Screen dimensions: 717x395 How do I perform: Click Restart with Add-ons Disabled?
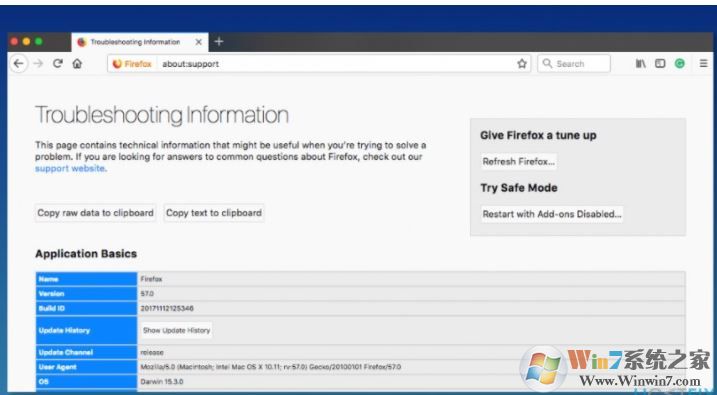coord(552,214)
